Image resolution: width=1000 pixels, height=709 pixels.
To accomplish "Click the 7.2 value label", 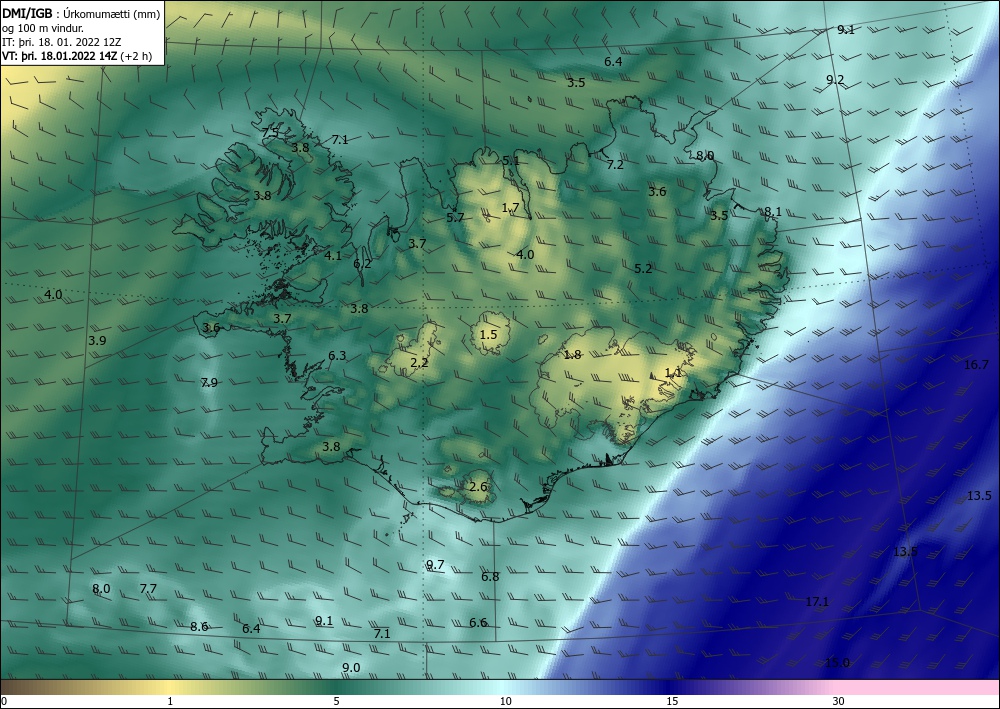I will pos(615,164).
